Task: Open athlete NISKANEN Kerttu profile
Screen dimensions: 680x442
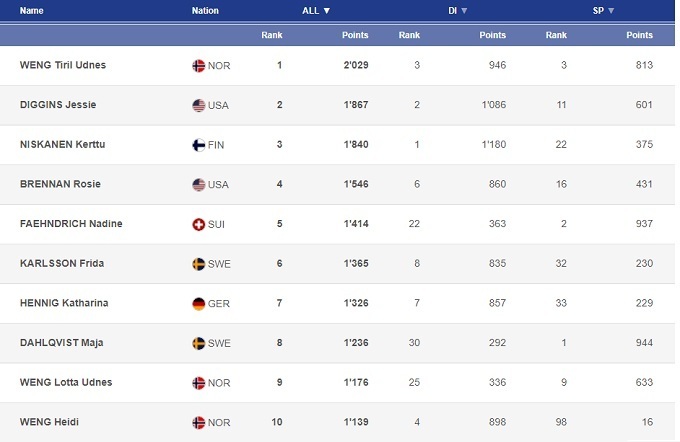Action: [x=62, y=145]
